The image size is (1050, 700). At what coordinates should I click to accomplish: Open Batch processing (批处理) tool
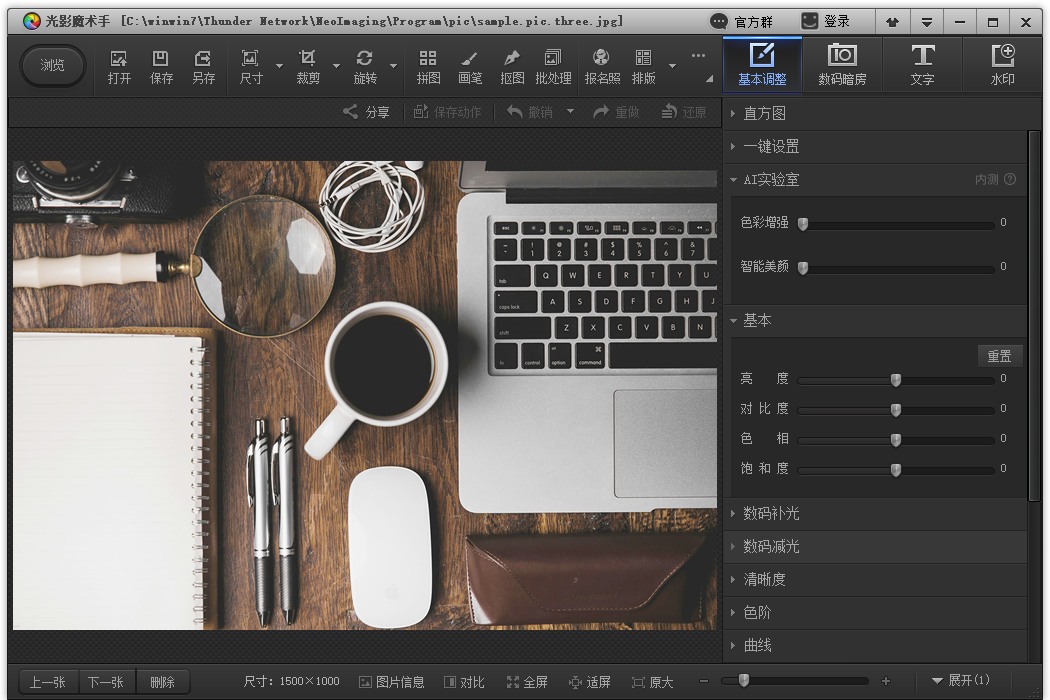(x=553, y=66)
